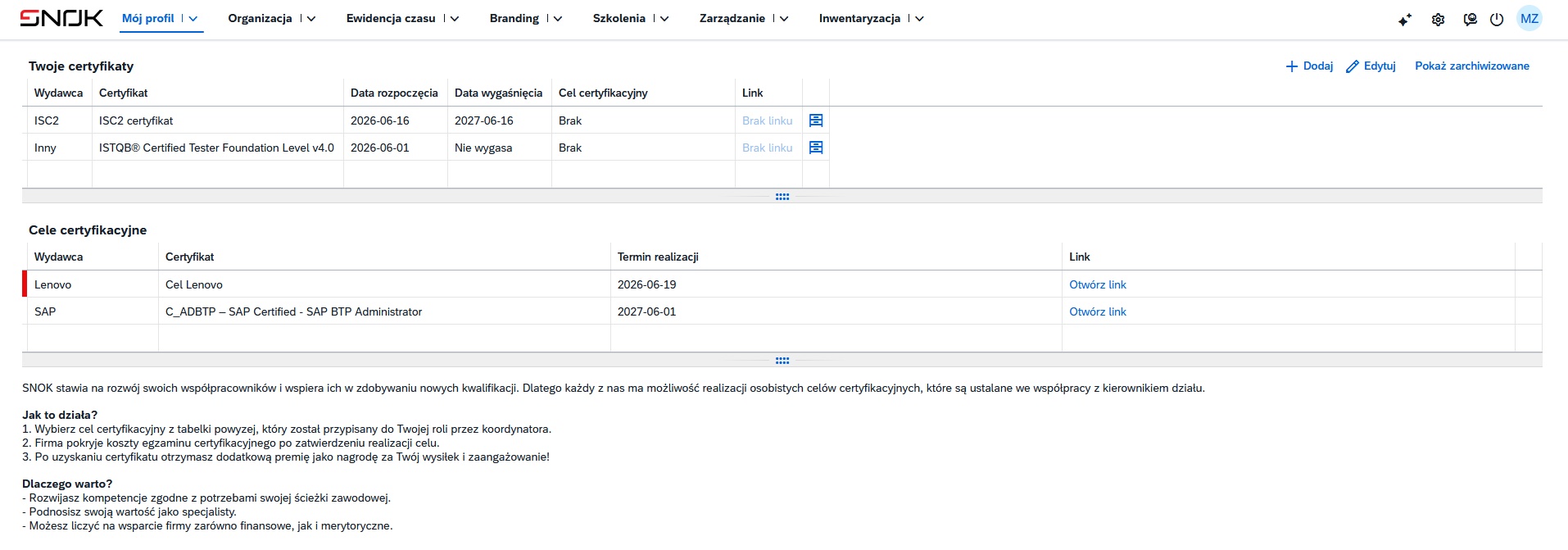This screenshot has height=550, width=1568.
Task: Open the Ewidencja czasu menu
Action: point(391,18)
